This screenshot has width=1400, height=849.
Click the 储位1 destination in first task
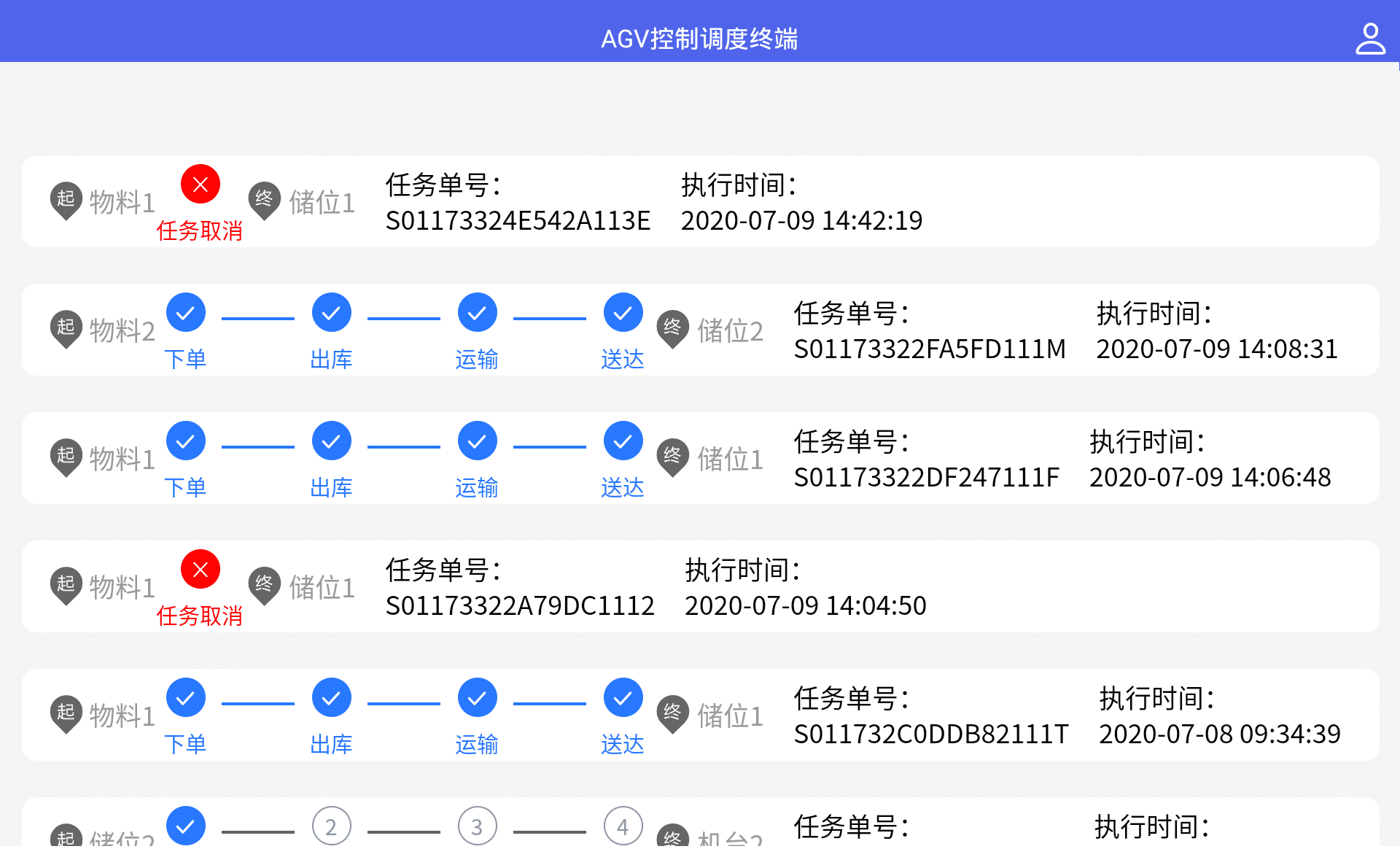[x=322, y=202]
